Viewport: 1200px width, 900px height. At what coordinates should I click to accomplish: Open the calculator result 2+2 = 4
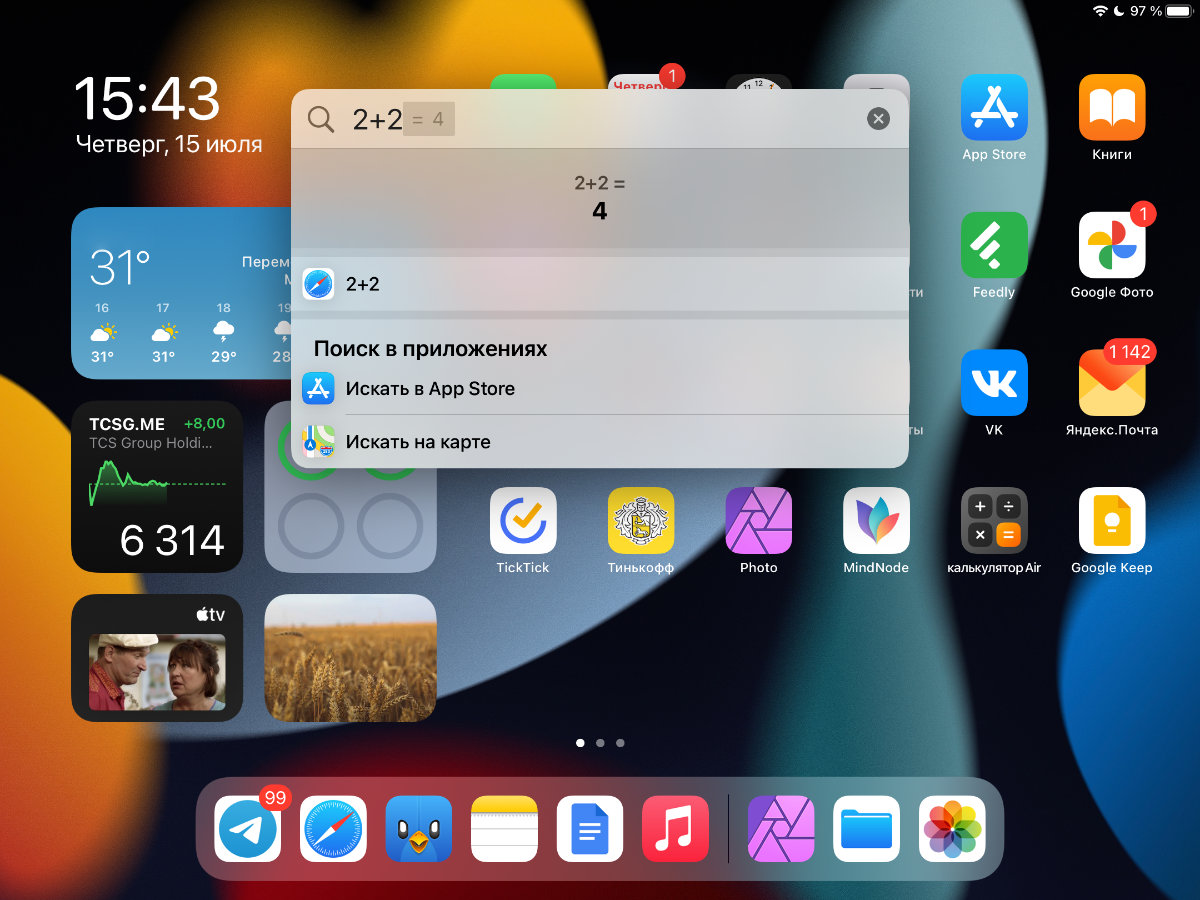point(600,198)
